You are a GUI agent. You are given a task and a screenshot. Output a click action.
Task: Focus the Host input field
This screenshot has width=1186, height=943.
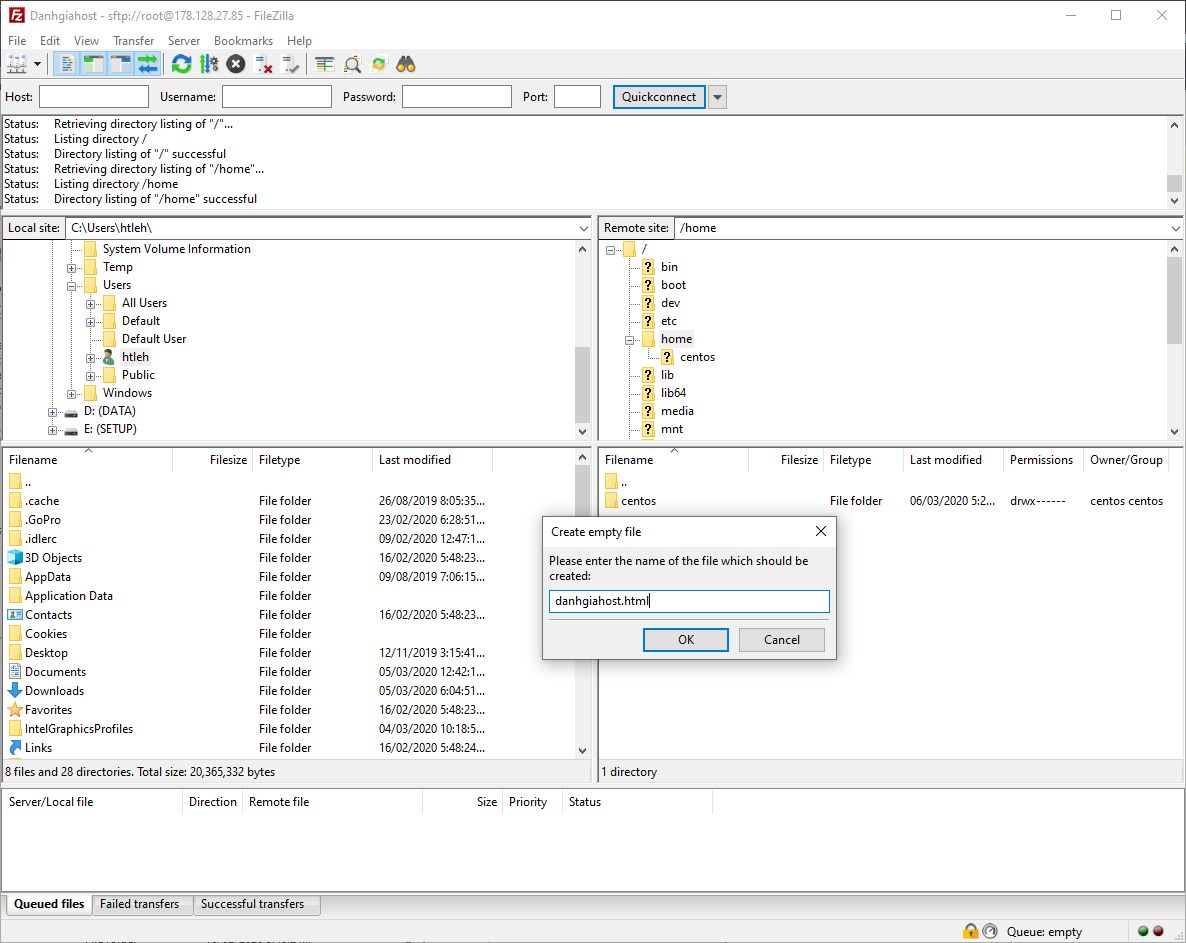pos(94,97)
